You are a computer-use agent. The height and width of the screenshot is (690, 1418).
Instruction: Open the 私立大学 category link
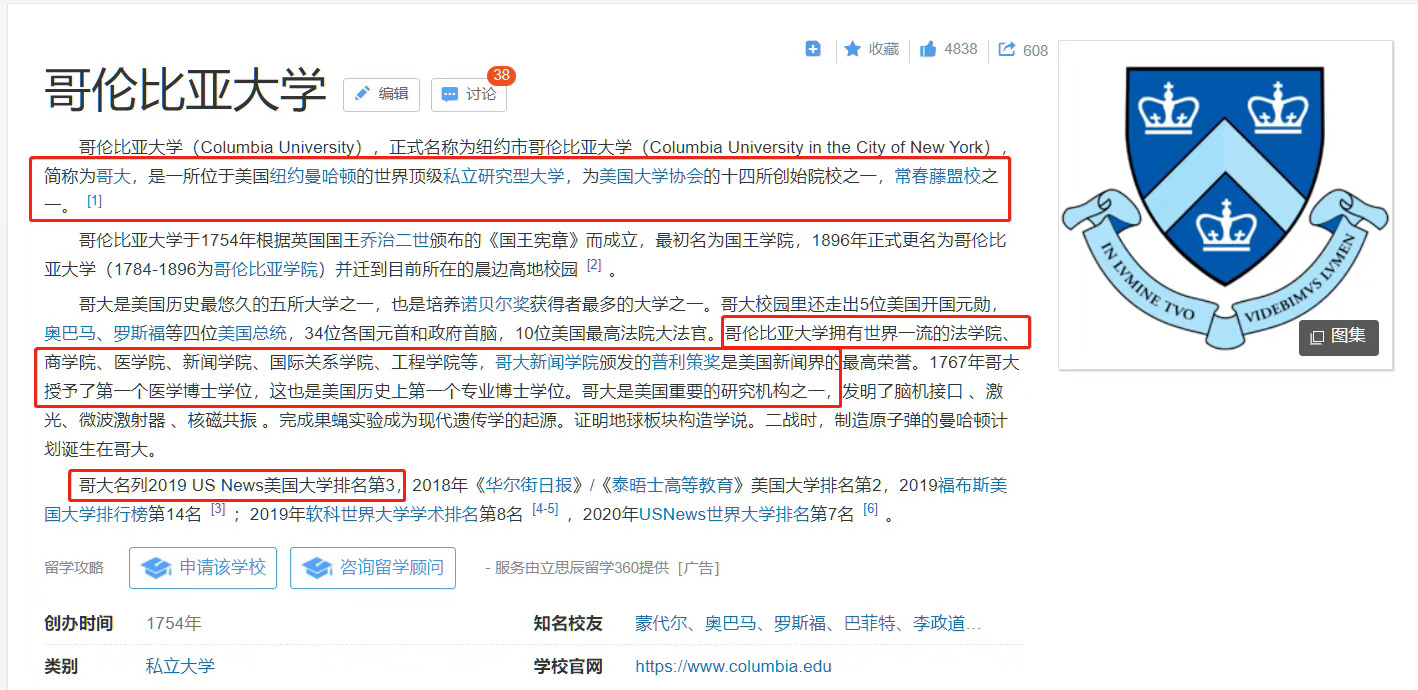180,666
